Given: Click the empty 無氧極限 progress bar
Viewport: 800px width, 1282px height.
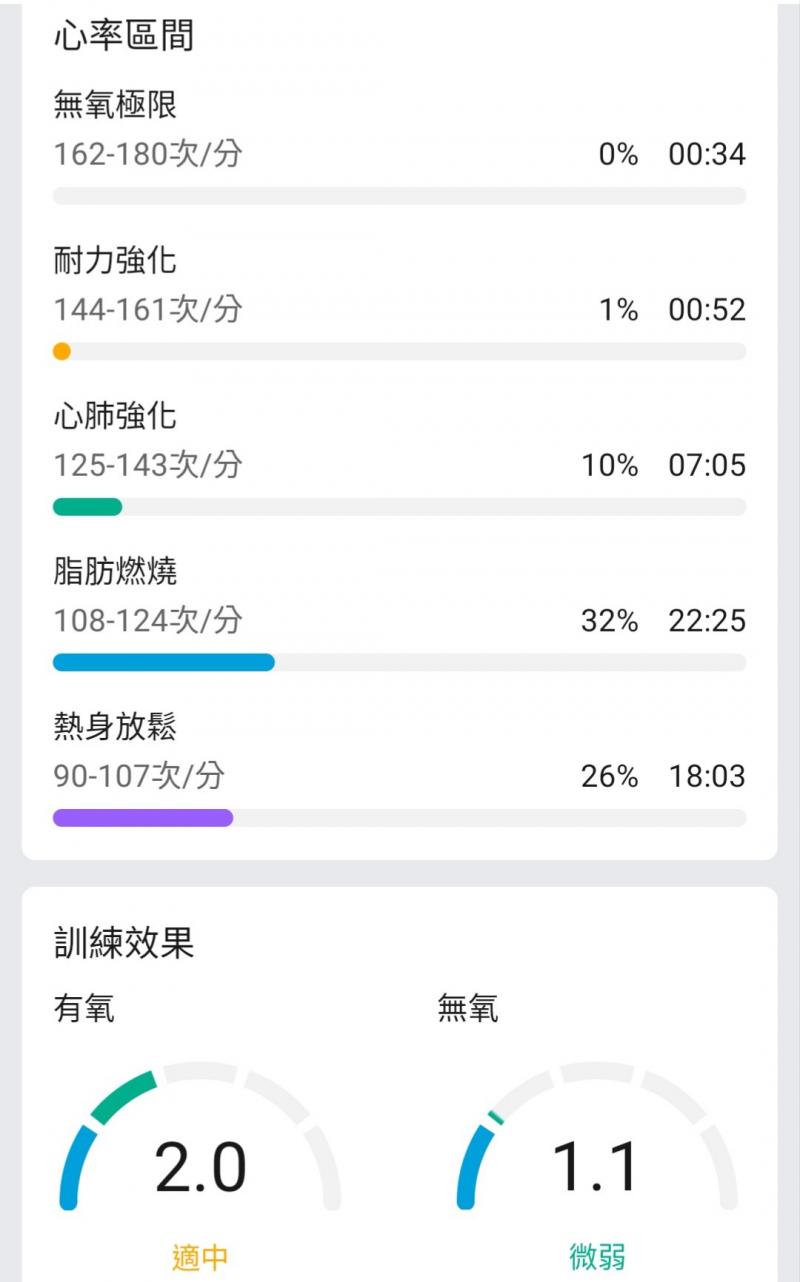Looking at the screenshot, I should point(399,196).
